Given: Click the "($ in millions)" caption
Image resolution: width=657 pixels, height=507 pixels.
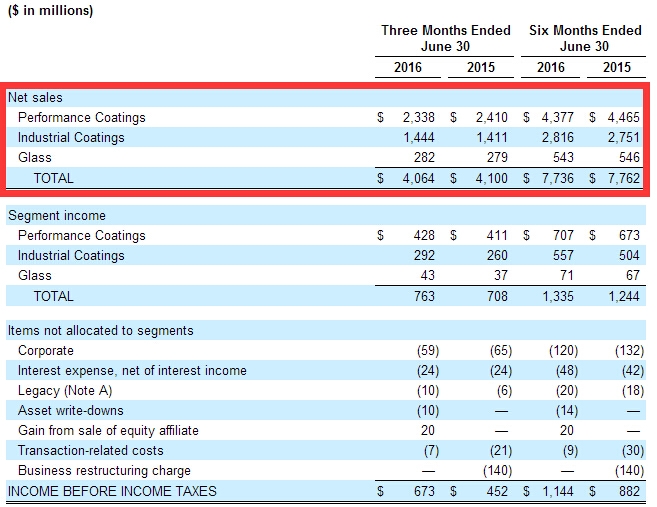Looking at the screenshot, I should 51,11.
